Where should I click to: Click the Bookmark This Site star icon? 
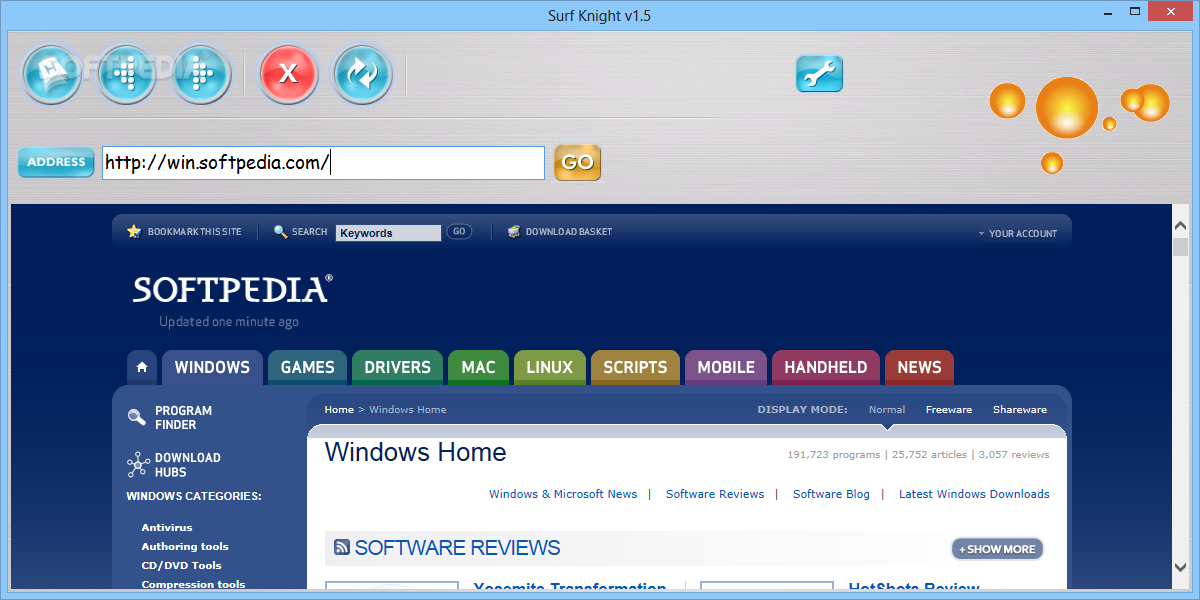coord(134,231)
